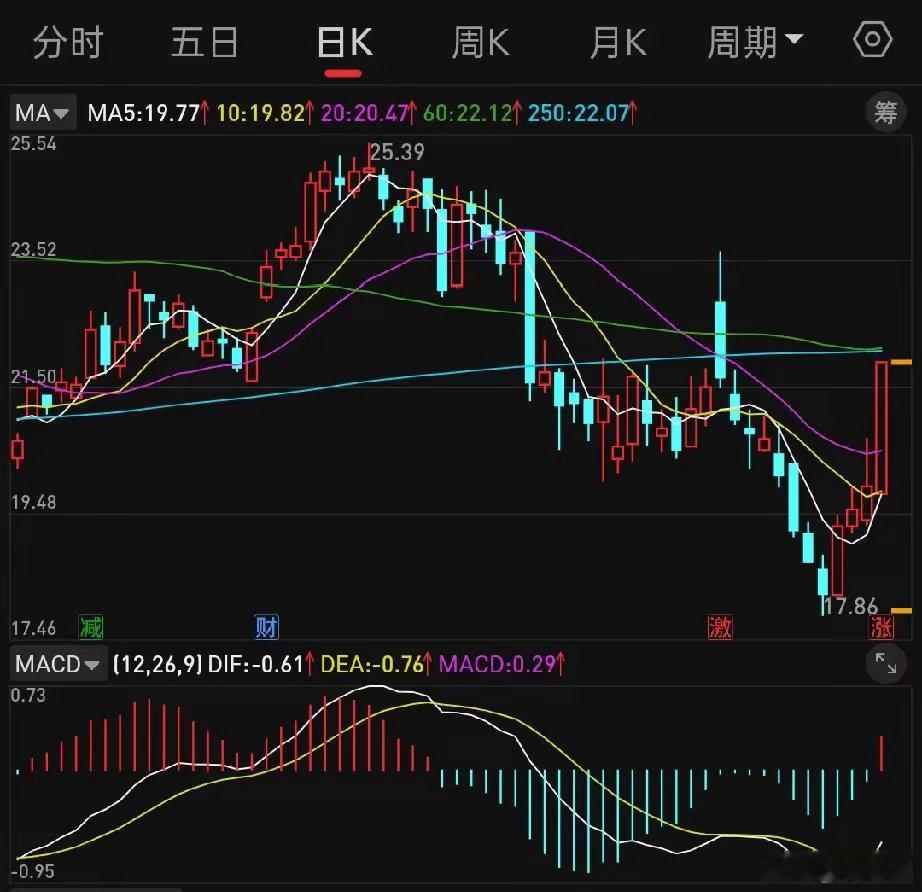Image resolution: width=922 pixels, height=892 pixels.
Task: Tap the 筹 chip distribution icon
Action: point(886,112)
